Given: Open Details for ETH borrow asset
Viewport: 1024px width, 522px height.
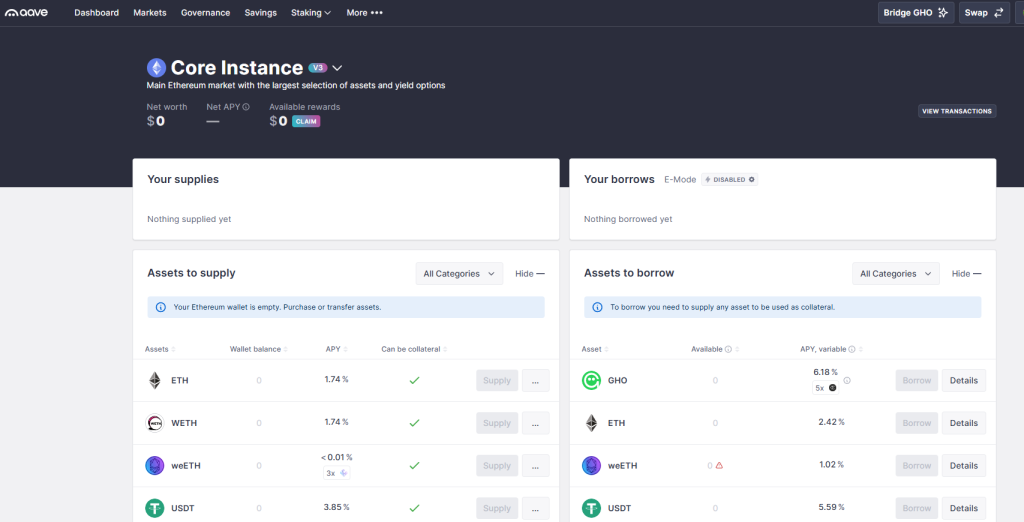Looking at the screenshot, I should (x=963, y=423).
